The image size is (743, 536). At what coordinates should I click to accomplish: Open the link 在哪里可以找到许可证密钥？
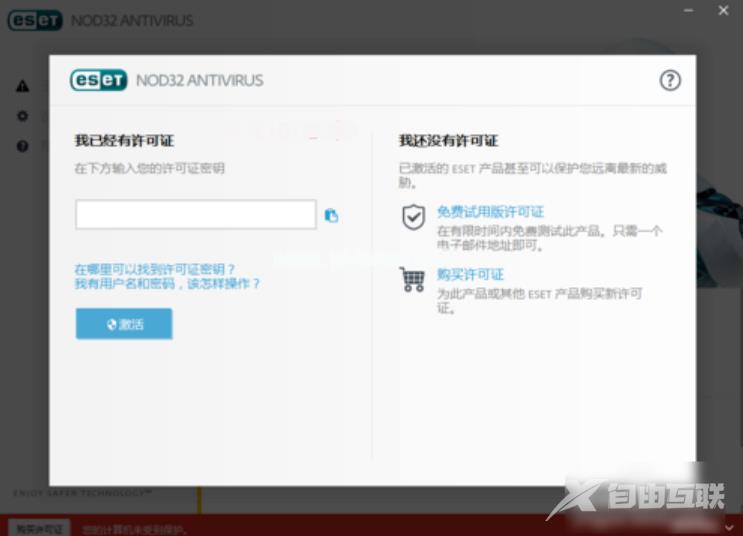pos(155,269)
